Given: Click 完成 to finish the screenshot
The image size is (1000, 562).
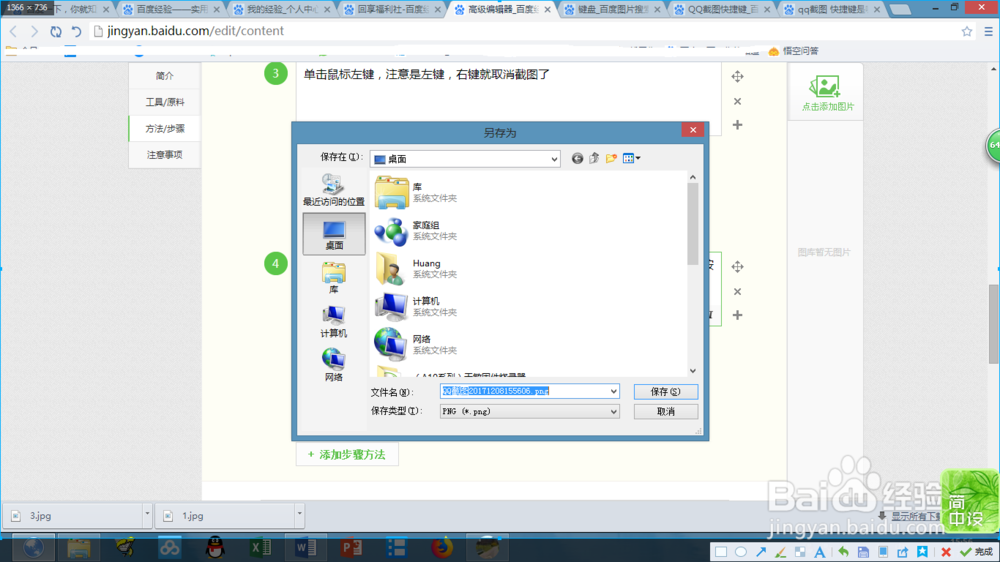Looking at the screenshot, I should coord(976,552).
